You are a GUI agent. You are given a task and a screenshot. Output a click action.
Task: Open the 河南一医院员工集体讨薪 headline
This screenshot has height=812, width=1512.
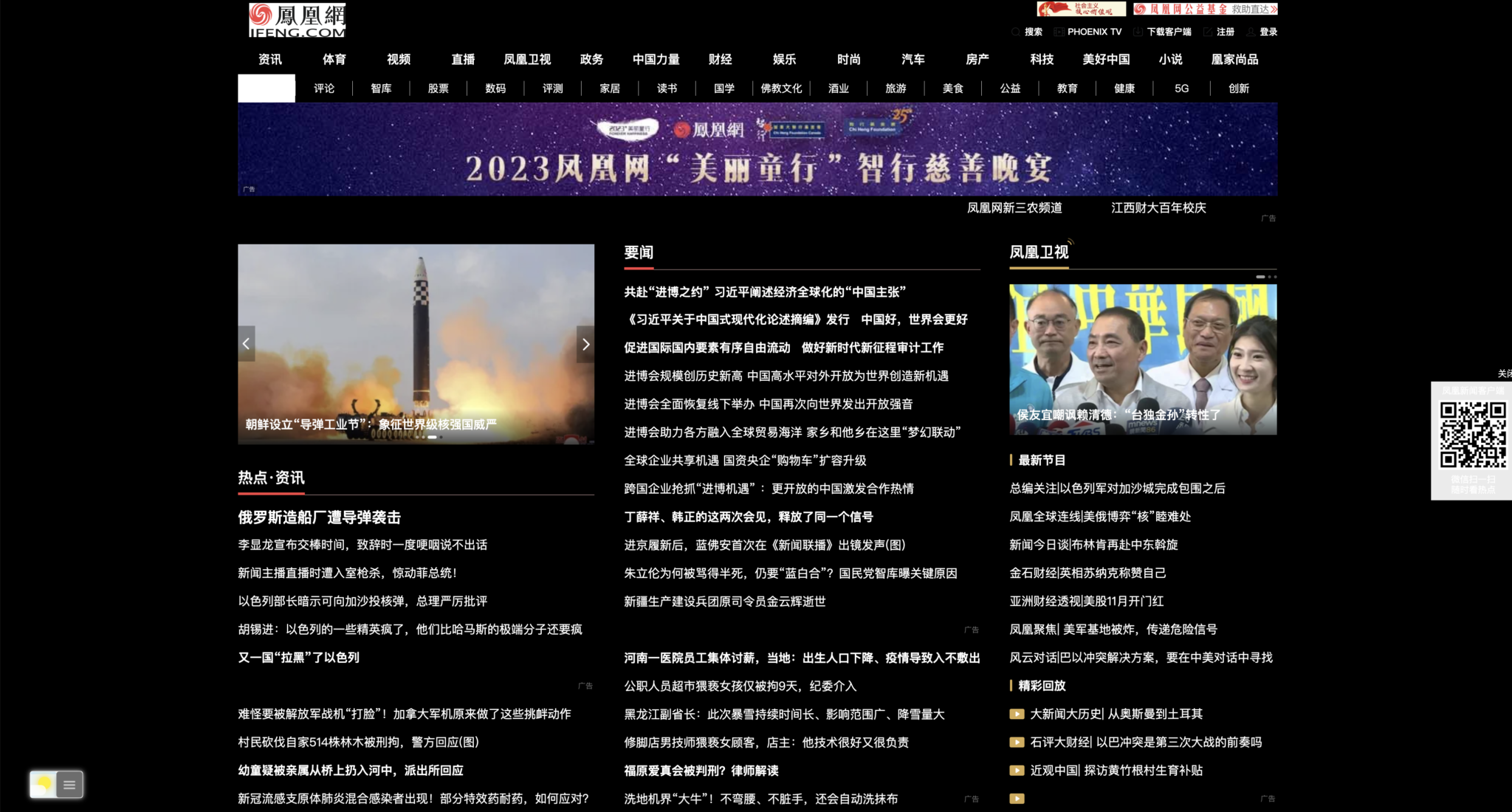click(x=802, y=658)
